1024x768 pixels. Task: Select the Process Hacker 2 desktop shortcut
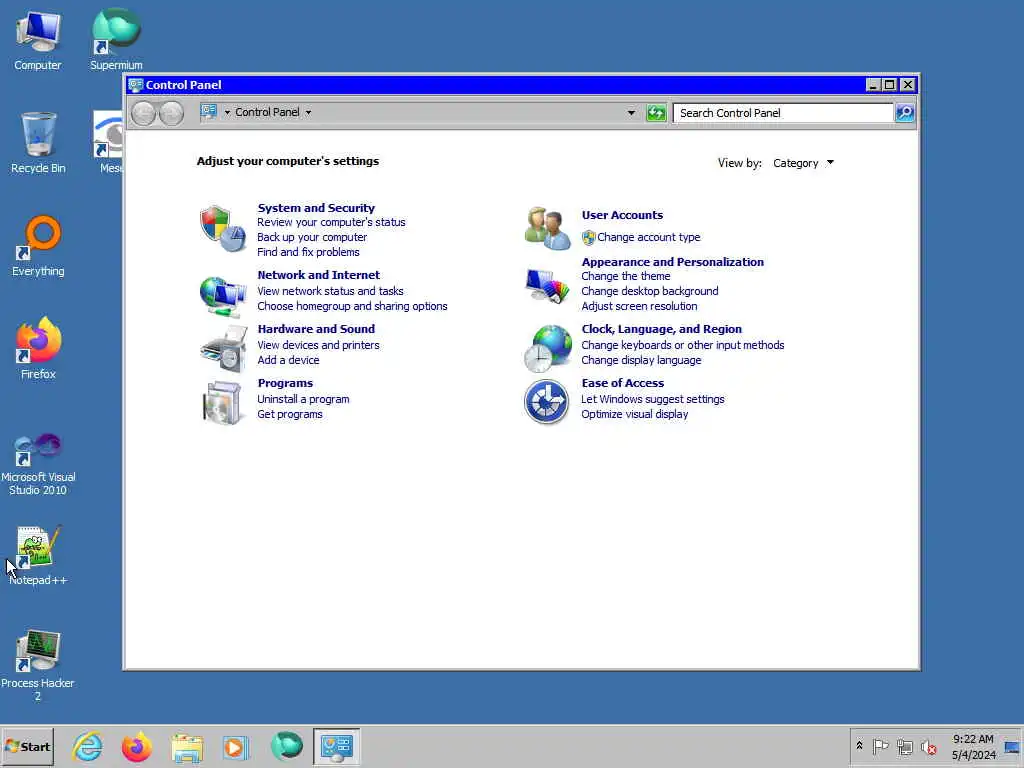[x=38, y=665]
